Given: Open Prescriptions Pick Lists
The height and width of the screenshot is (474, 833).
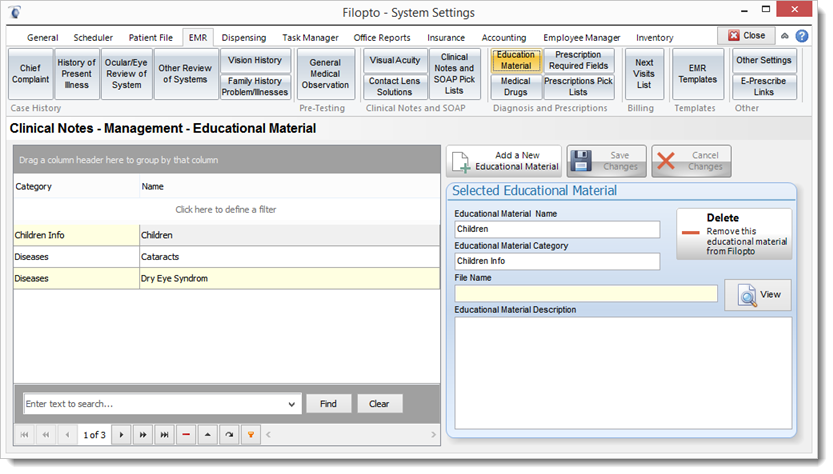Looking at the screenshot, I should (x=579, y=87).
